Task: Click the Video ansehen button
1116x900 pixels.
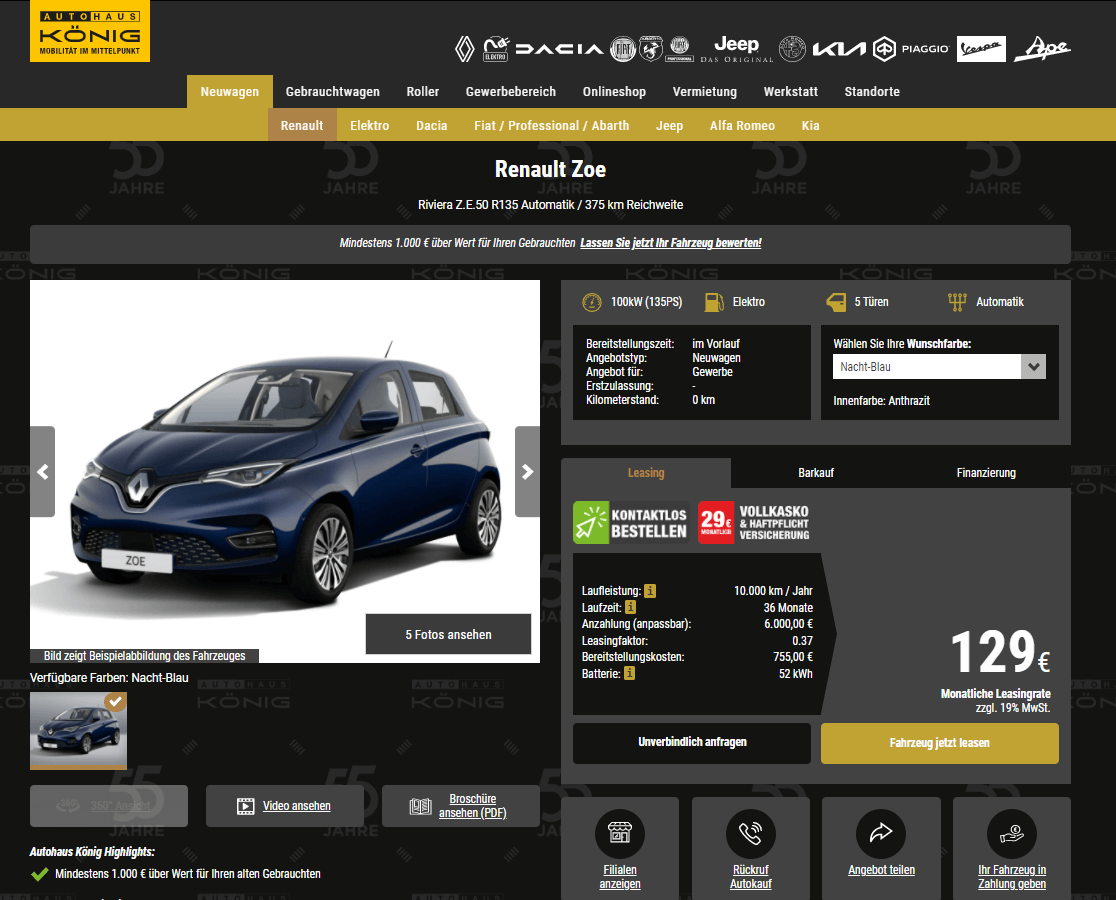Action: 285,805
